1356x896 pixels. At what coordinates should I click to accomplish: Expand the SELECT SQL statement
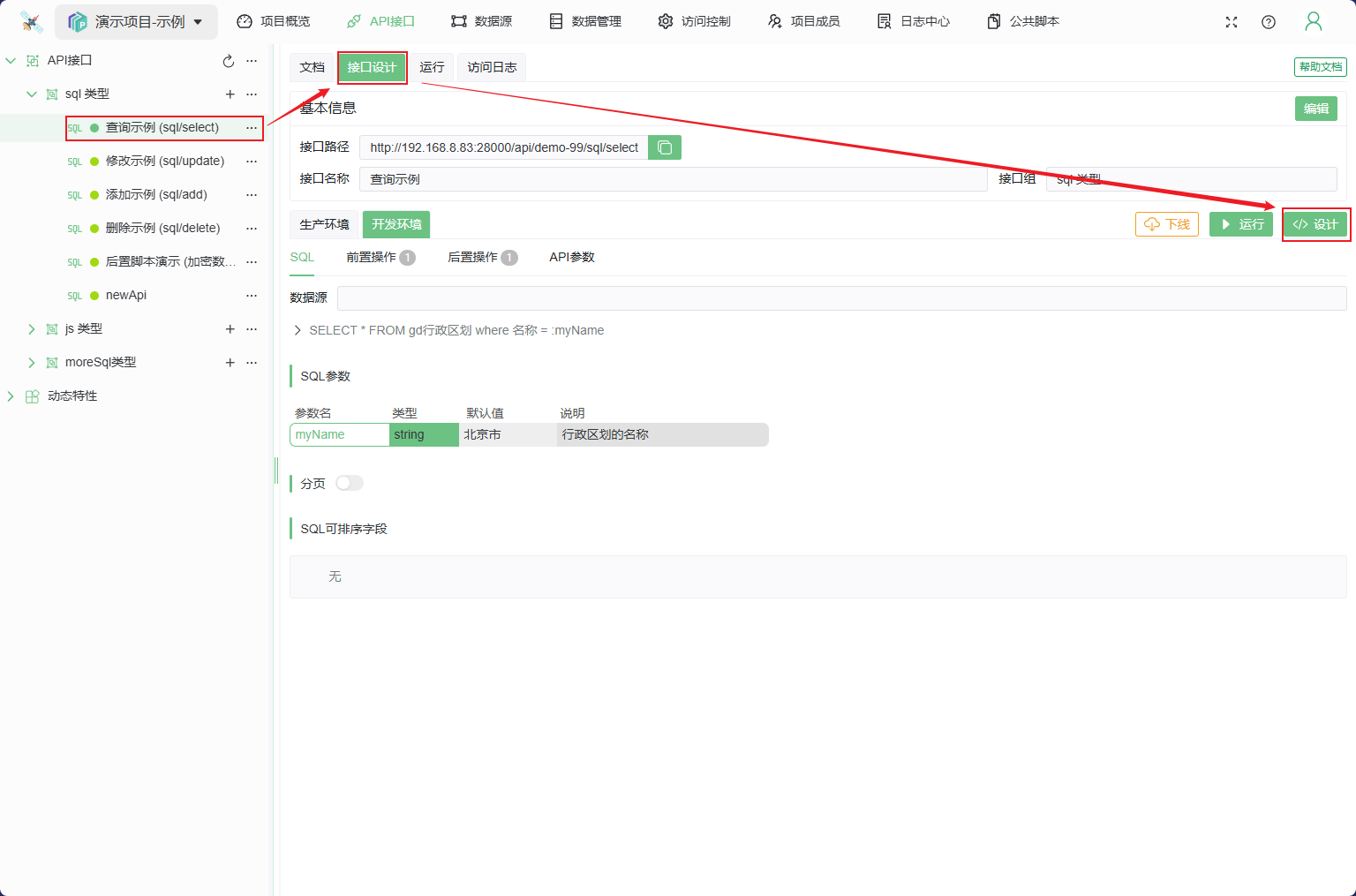[298, 330]
